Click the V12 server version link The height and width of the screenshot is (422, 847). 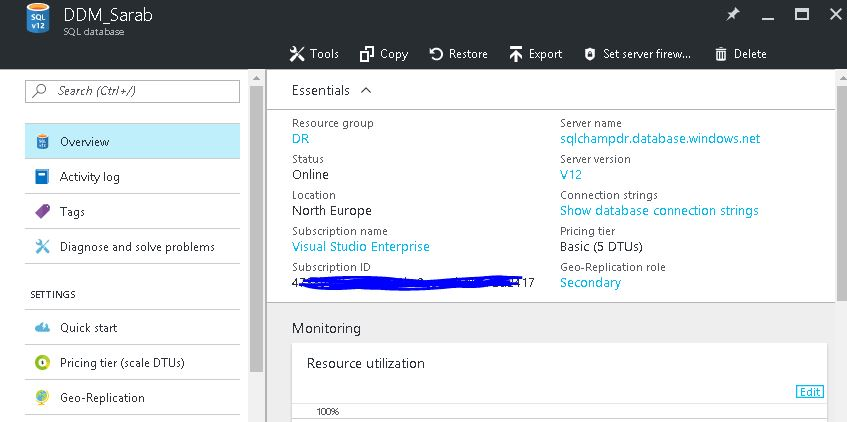click(x=570, y=175)
